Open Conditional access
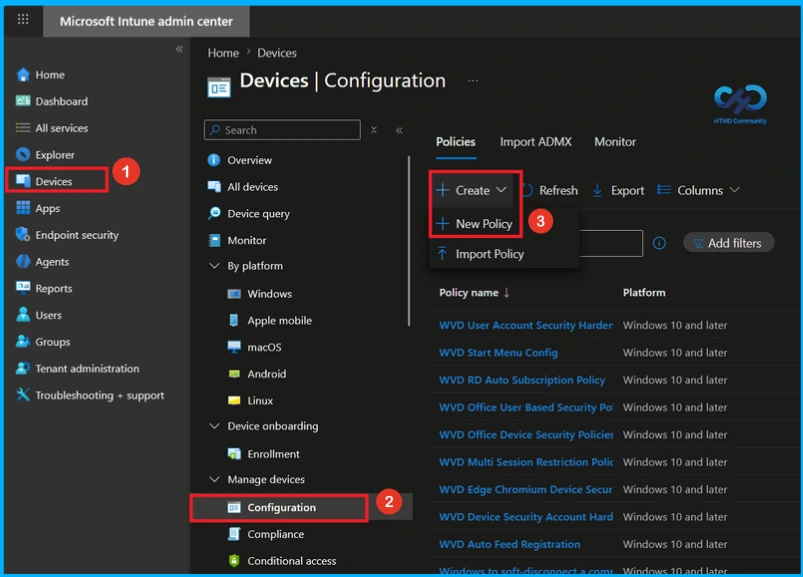This screenshot has height=577, width=803. 292,561
